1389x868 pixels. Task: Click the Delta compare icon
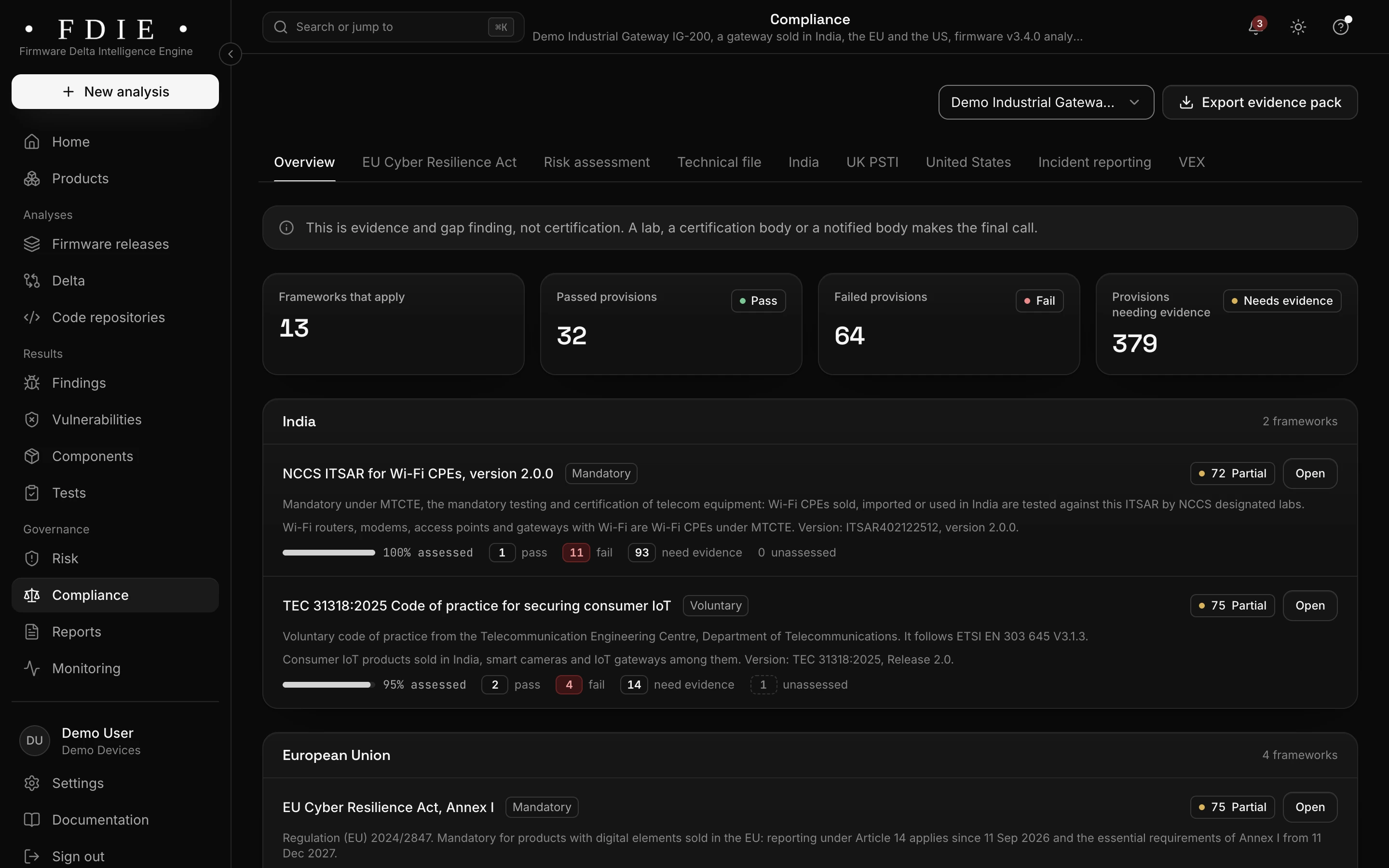tap(31, 281)
